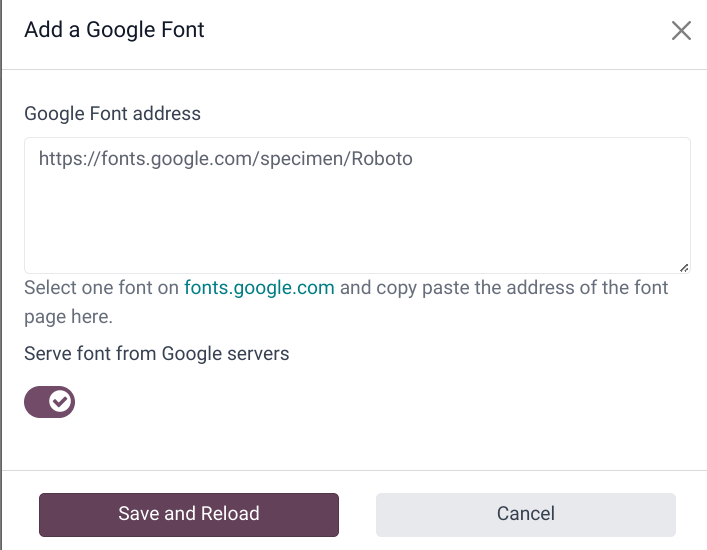Click the checkmark knob of the toggle
Screen dimensions: 707x550
(60, 402)
